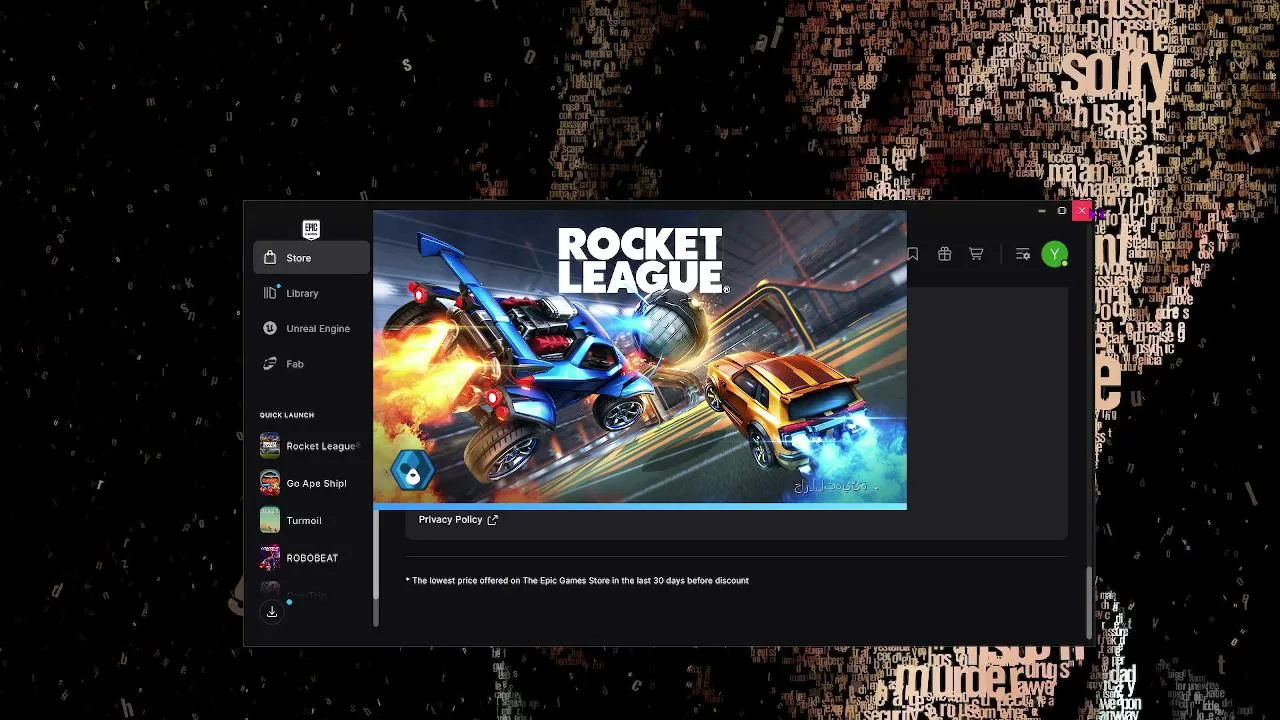Go to the Library section
This screenshot has height=720, width=1280.
pos(311,293)
